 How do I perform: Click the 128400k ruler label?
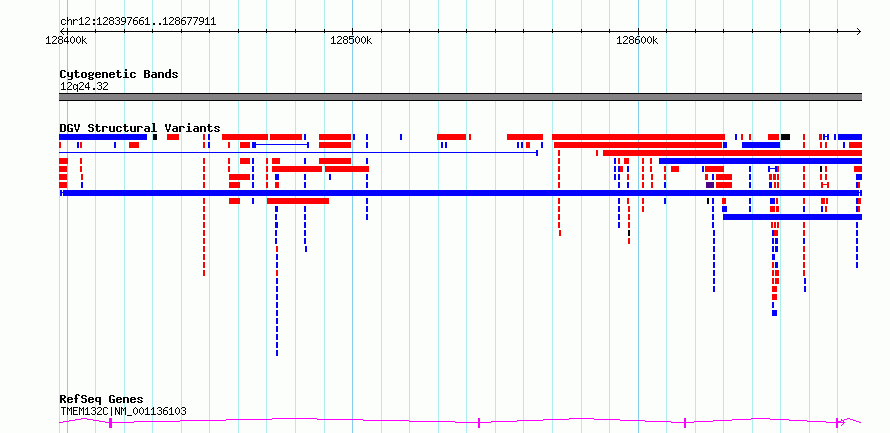(66, 40)
